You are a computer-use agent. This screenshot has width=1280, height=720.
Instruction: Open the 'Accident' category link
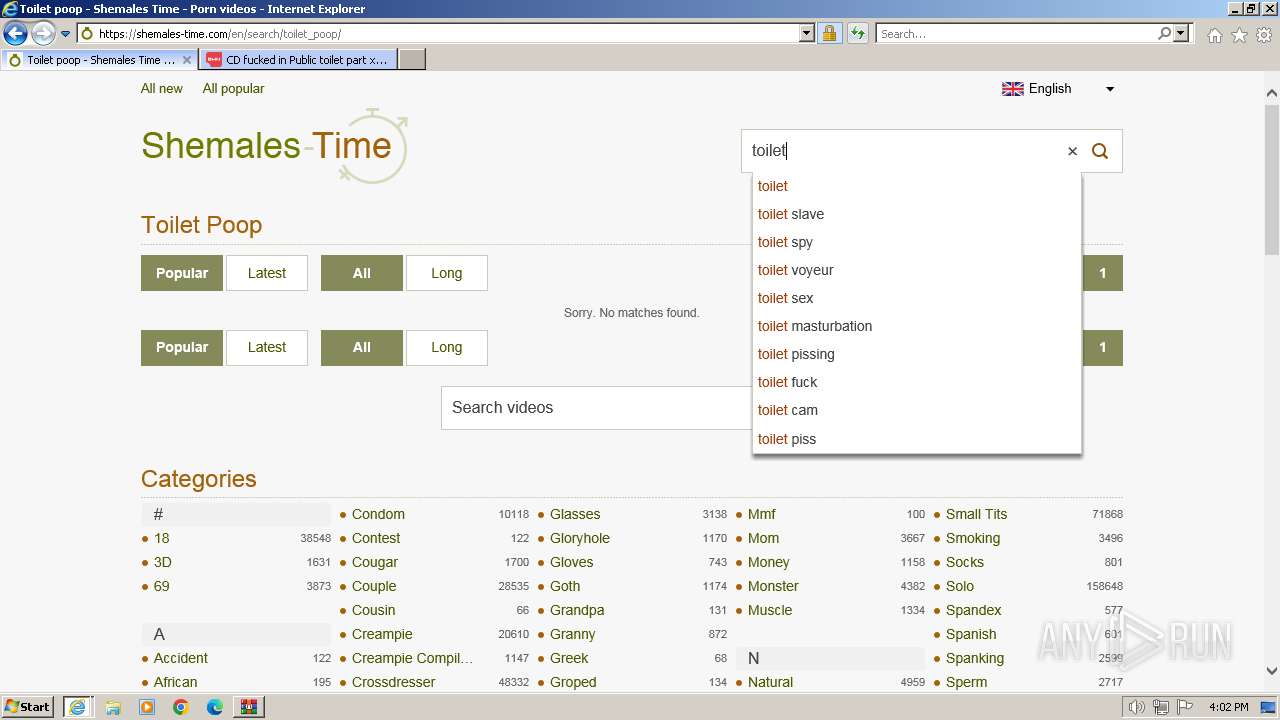pyautogui.click(x=181, y=658)
